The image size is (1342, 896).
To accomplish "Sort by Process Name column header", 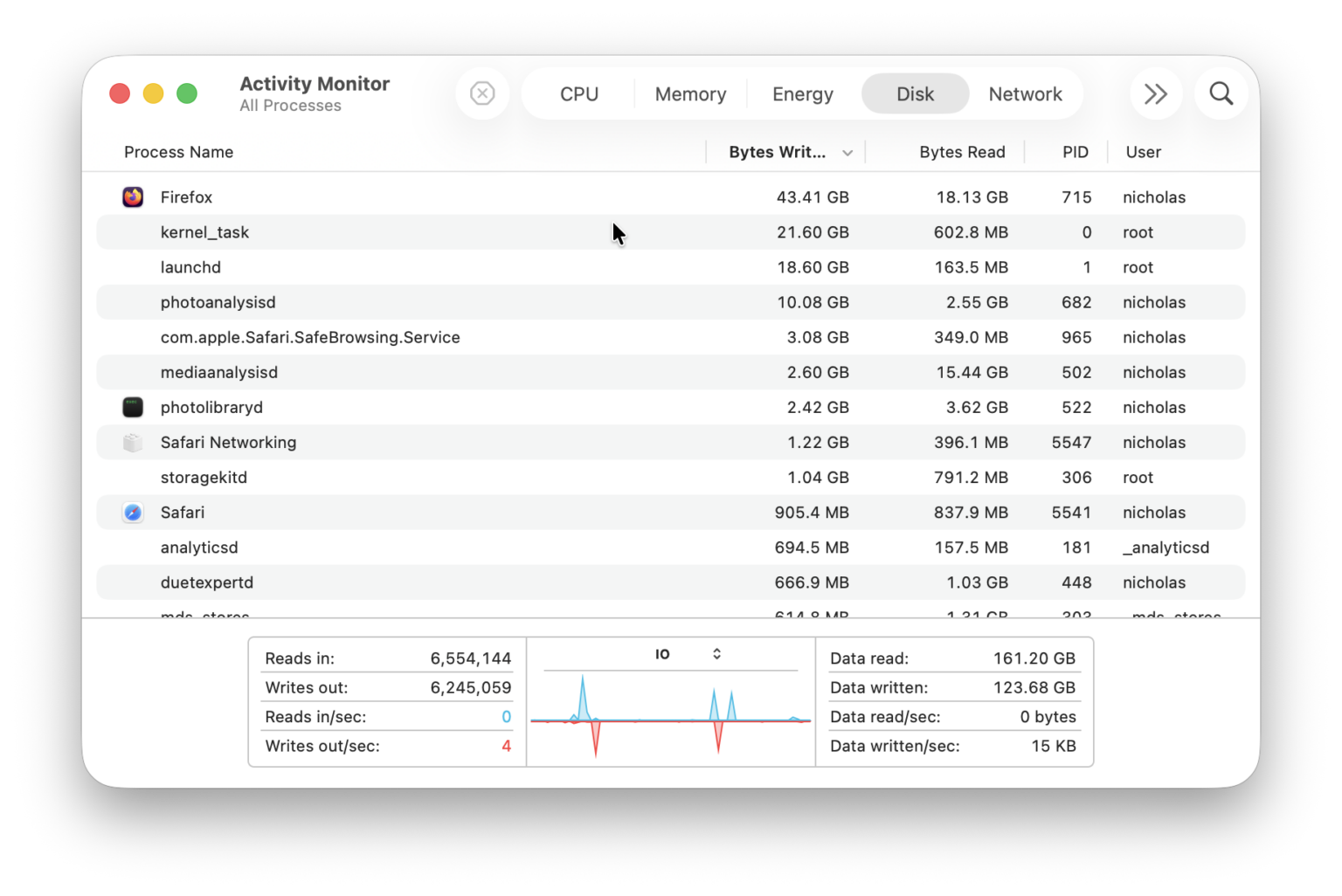I will [x=178, y=152].
